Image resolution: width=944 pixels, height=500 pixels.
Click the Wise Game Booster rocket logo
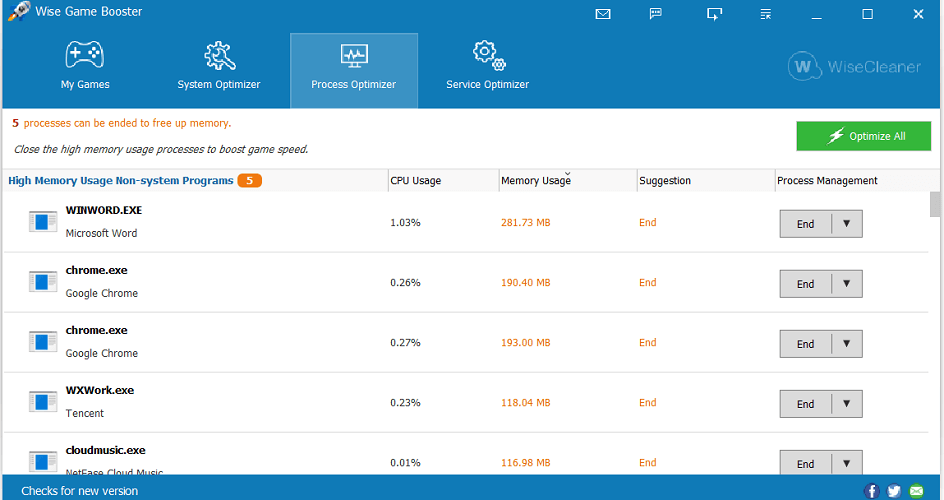pos(19,11)
